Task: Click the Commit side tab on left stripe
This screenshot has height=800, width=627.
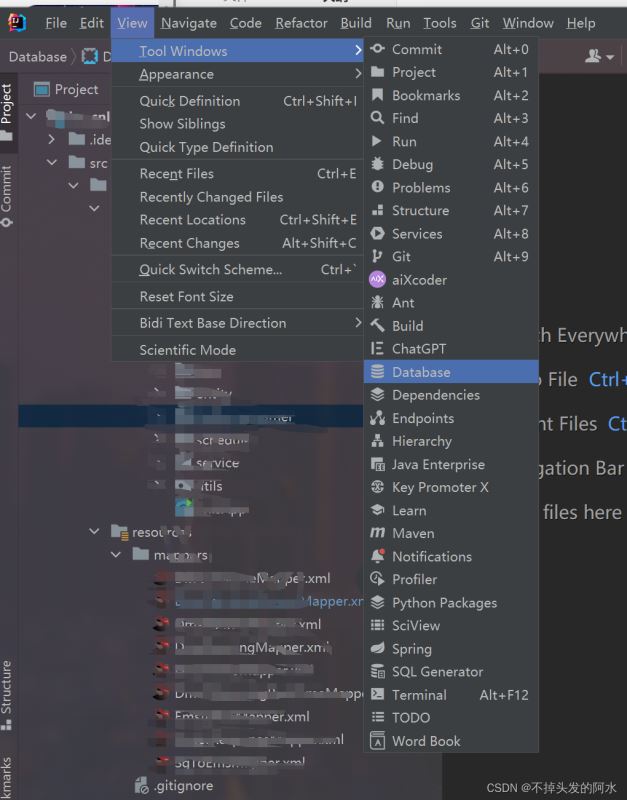Action: coord(6,196)
